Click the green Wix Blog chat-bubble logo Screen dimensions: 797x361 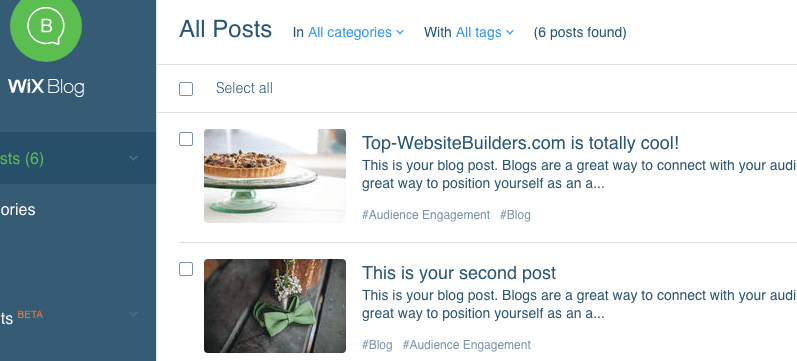(46, 27)
